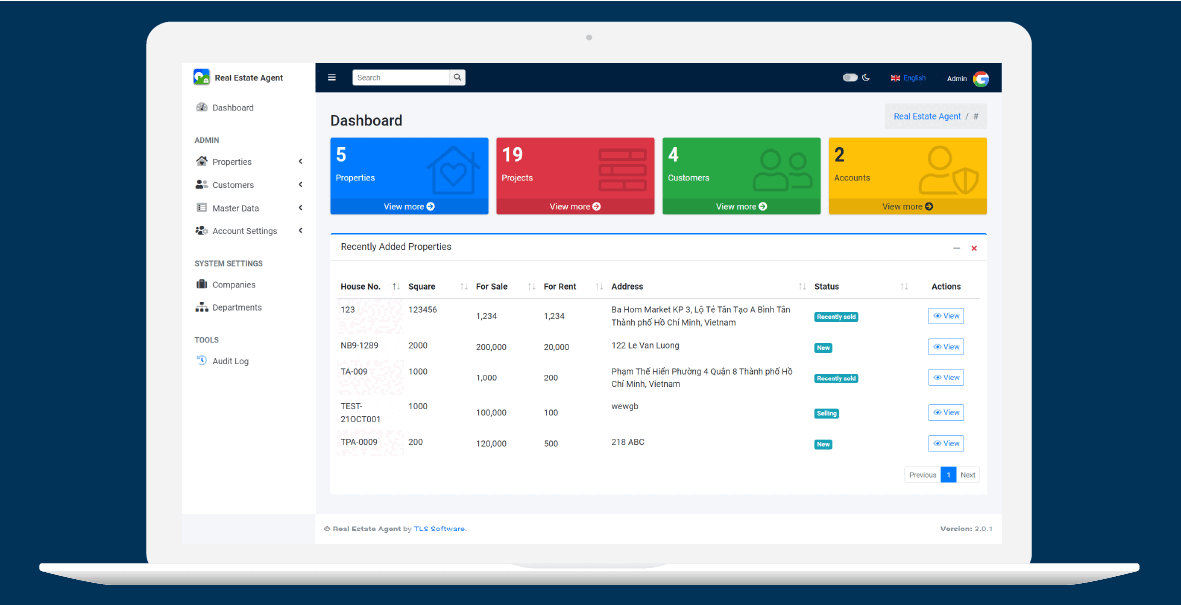The width and height of the screenshot is (1181, 605).
Task: Click the 218 ABC address cell
Action: click(628, 442)
